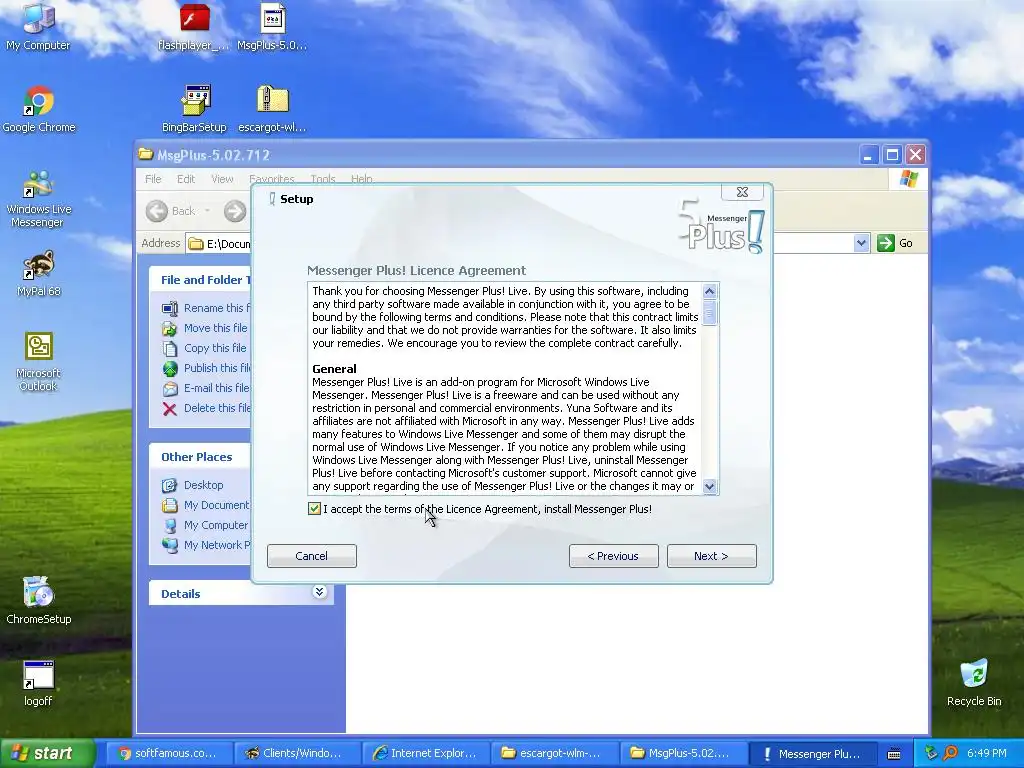Click the Copy this file link

coord(215,348)
